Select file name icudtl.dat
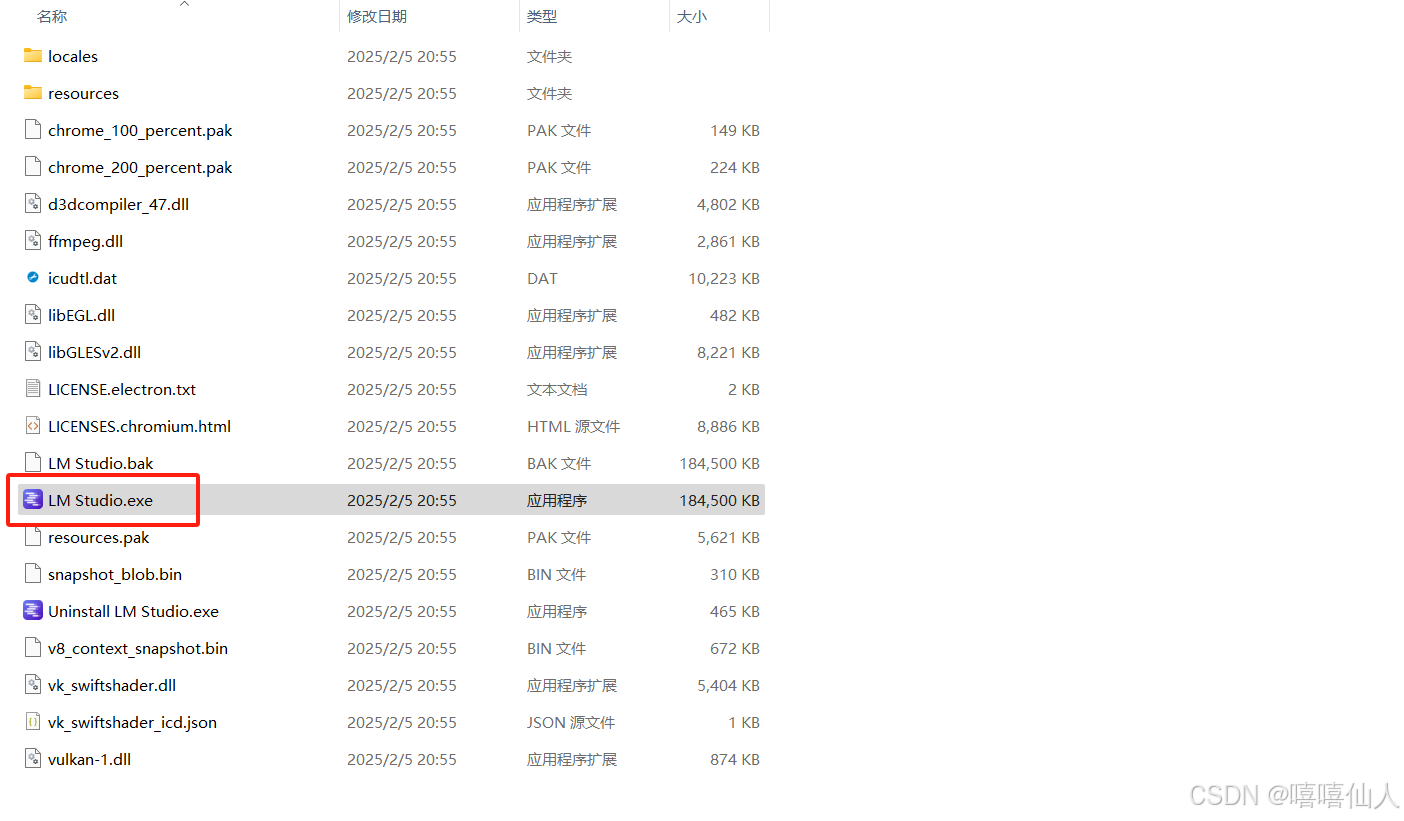 [x=82, y=279]
